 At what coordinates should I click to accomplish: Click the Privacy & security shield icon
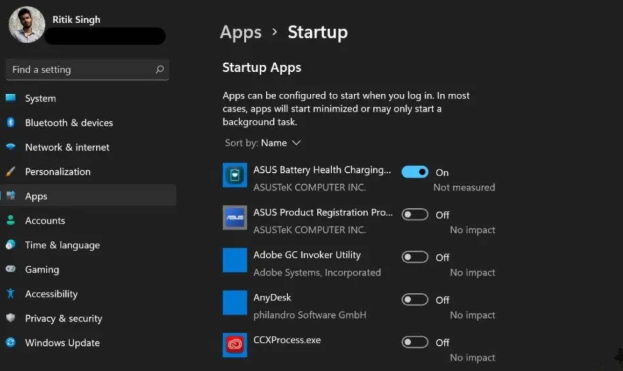11,318
